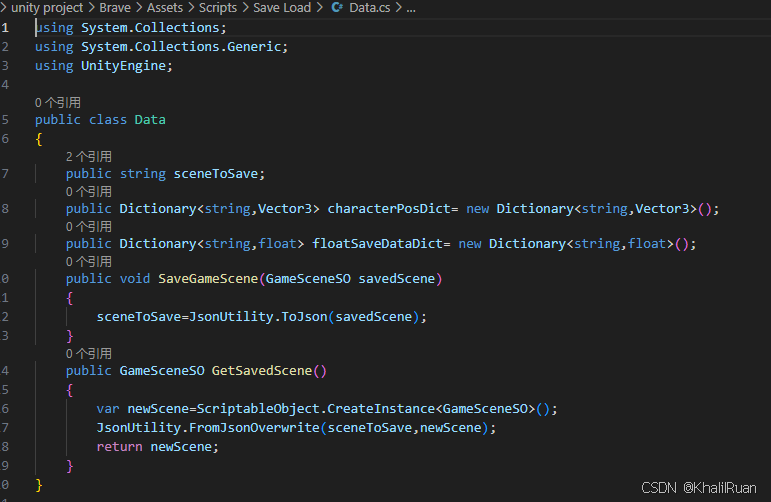Click 'System.Collections' on the first using line
Image resolution: width=771 pixels, height=502 pixels.
(x=150, y=28)
